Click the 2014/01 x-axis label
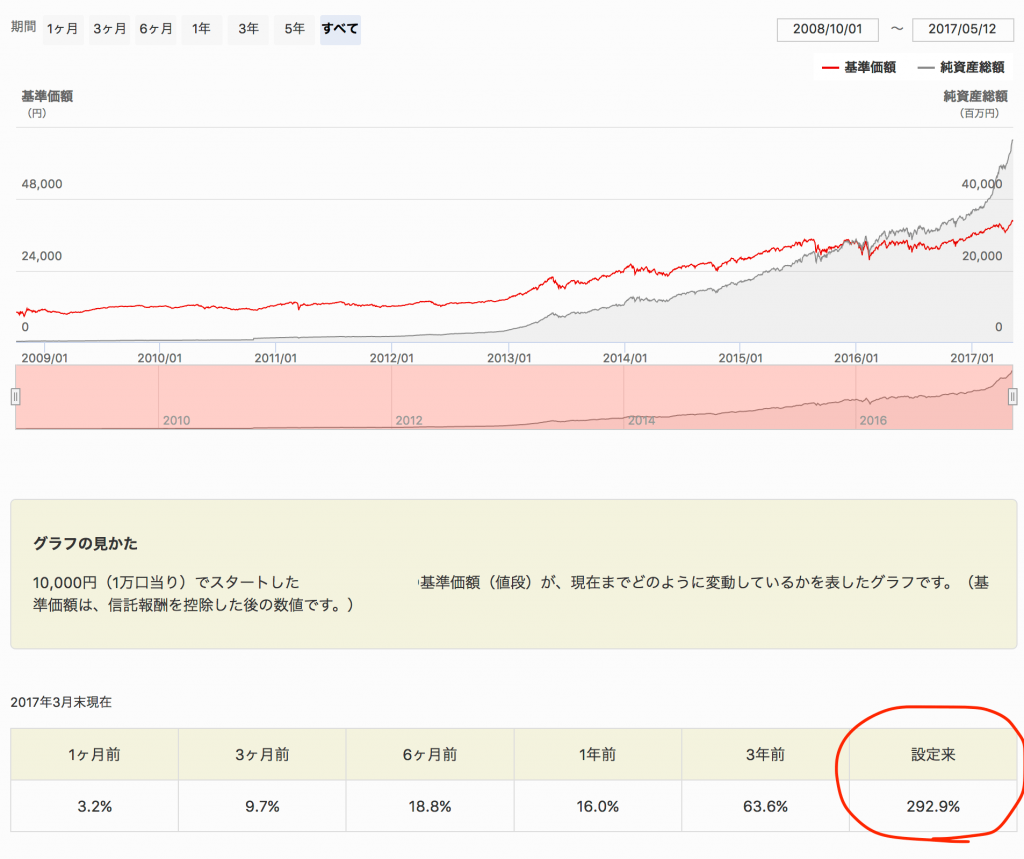1024x859 pixels. [625, 358]
